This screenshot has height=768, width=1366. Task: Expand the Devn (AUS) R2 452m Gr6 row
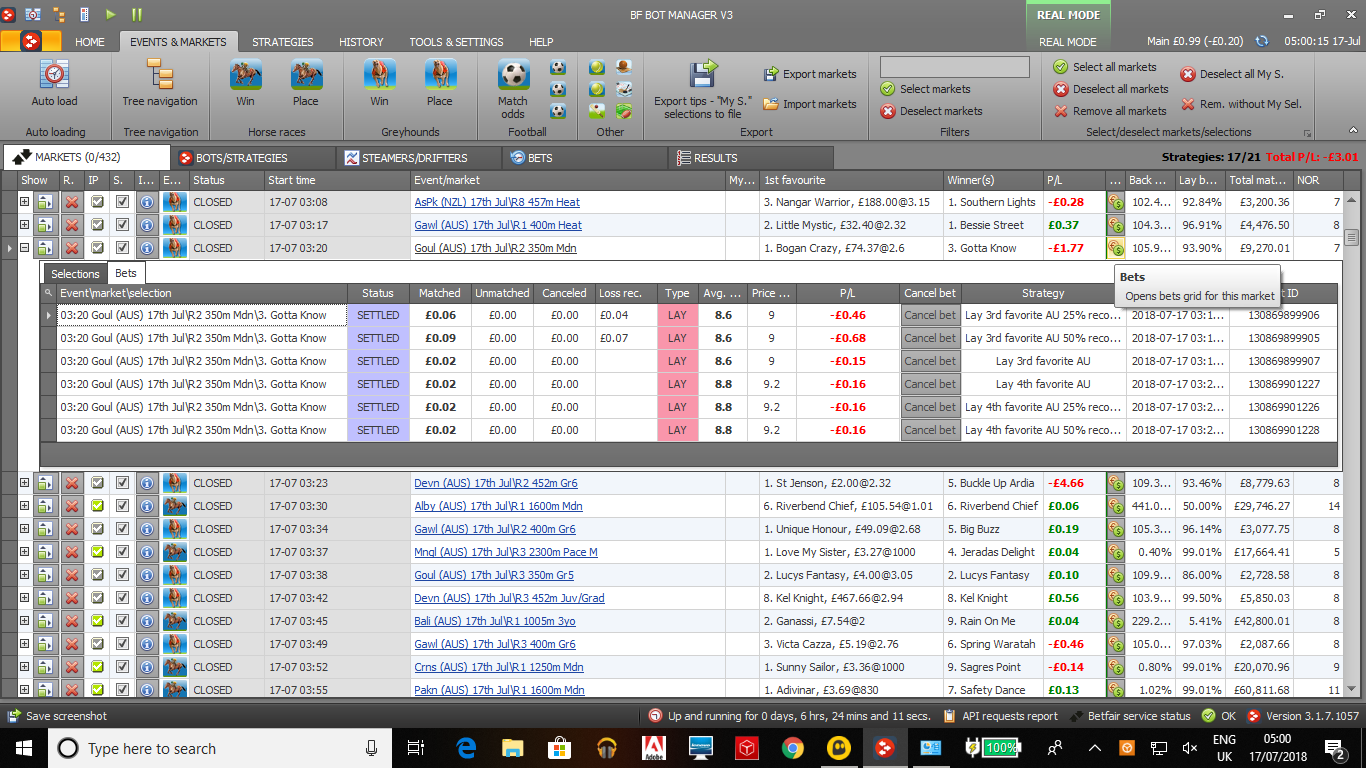pyautogui.click(x=24, y=483)
